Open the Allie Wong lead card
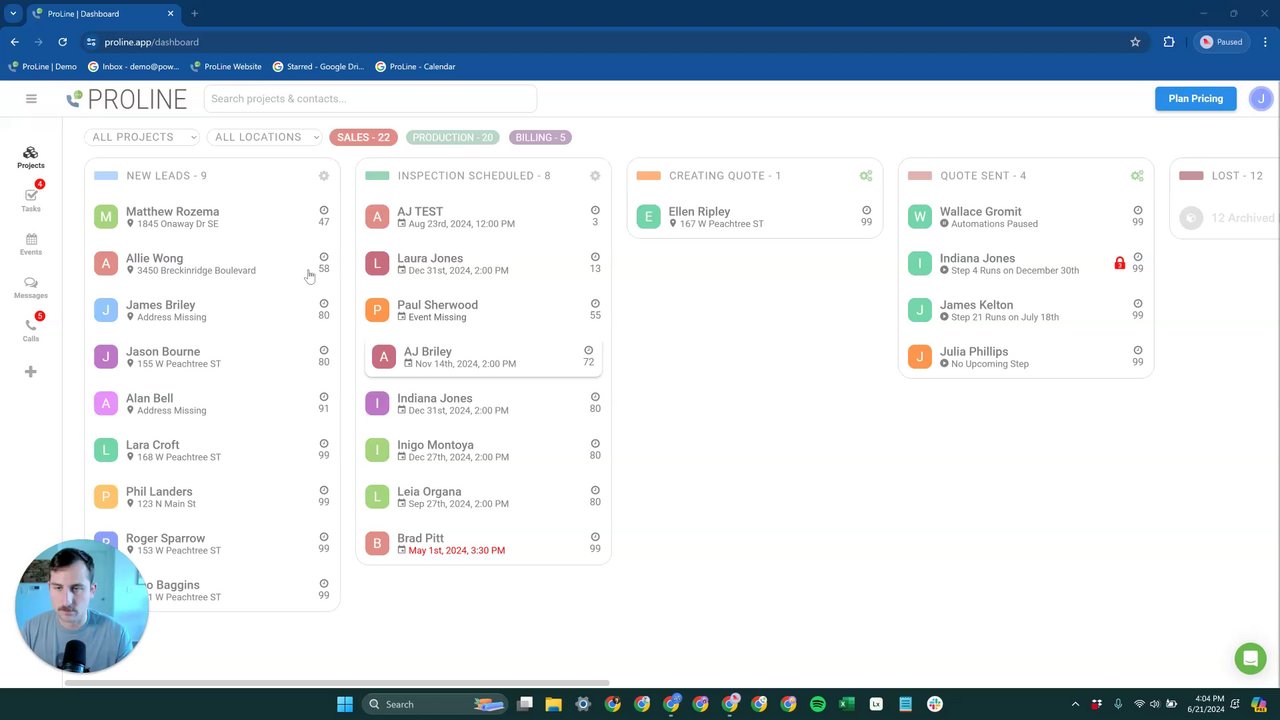This screenshot has width=1280, height=720. tap(212, 264)
